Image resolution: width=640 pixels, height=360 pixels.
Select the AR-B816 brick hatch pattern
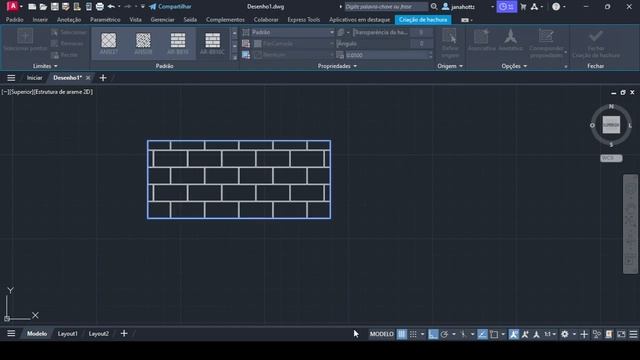178,43
